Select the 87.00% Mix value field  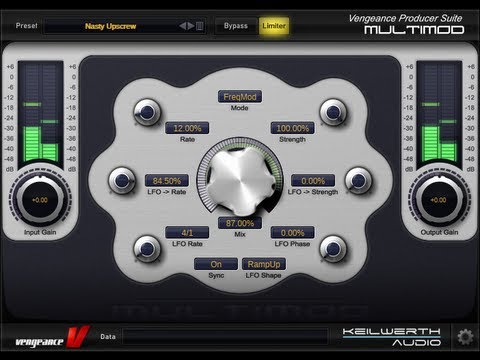(x=240, y=223)
